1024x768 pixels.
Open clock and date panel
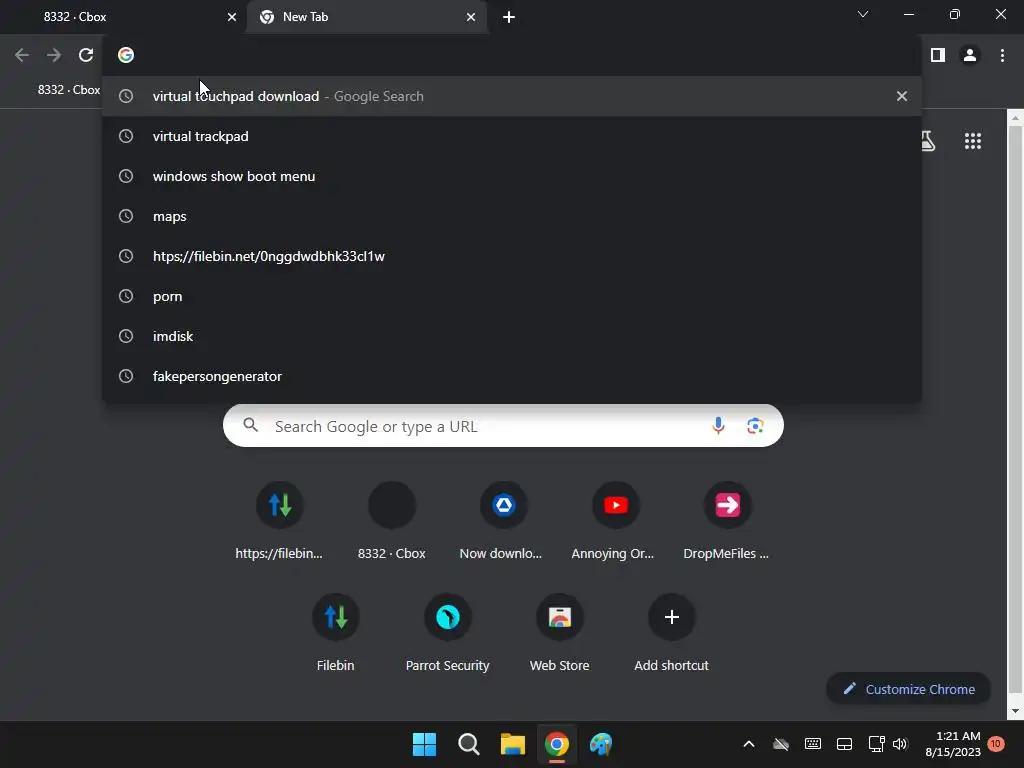(x=953, y=744)
